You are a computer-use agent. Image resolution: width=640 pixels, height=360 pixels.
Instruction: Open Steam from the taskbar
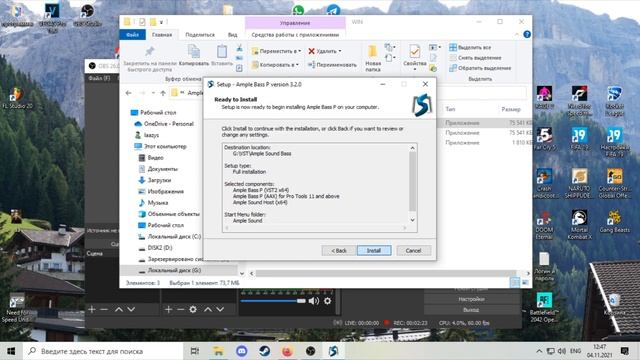[264, 351]
